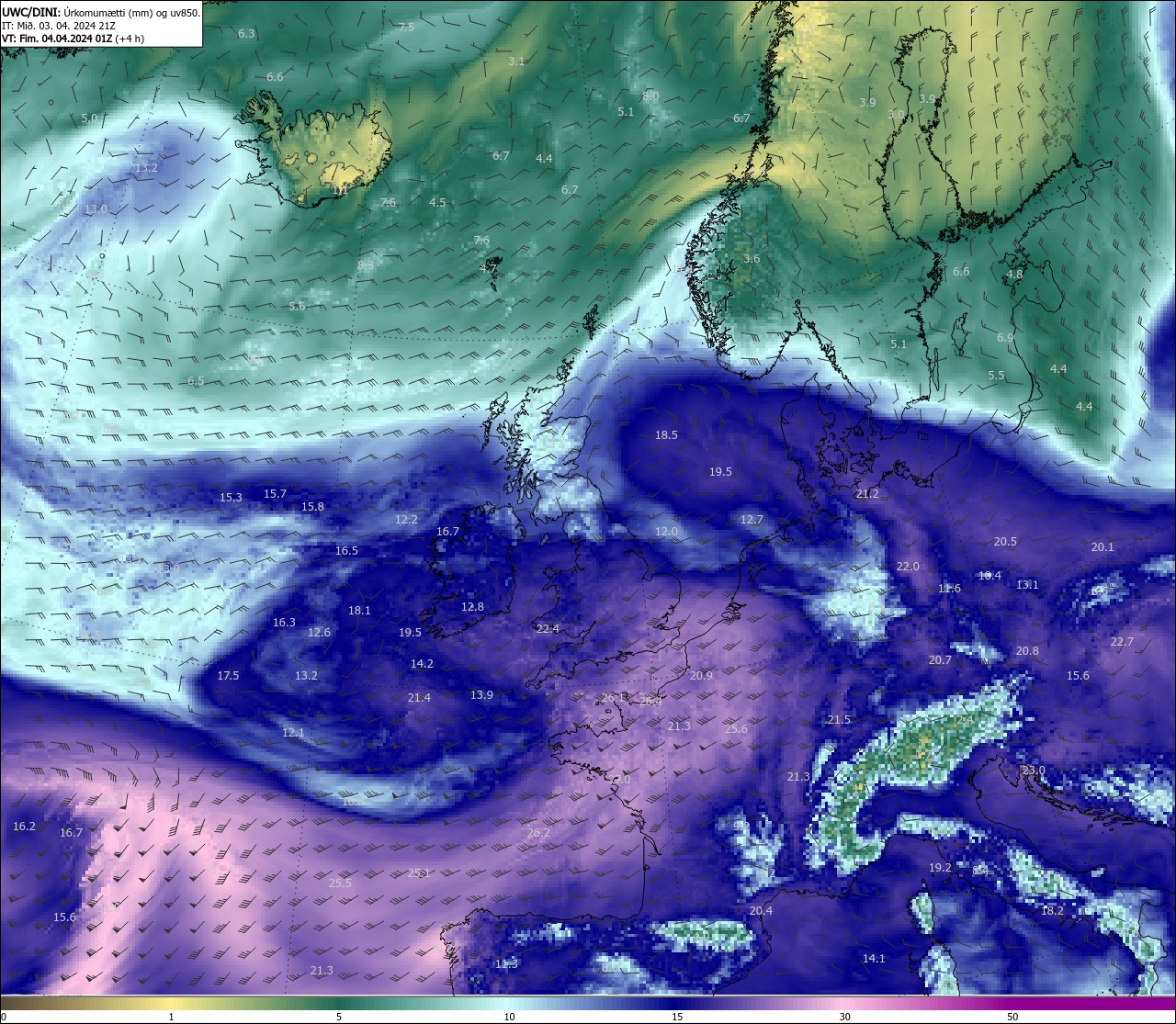Click the 23.0 value on the map
Image resolution: width=1176 pixels, height=1024 pixels.
pos(1034,771)
